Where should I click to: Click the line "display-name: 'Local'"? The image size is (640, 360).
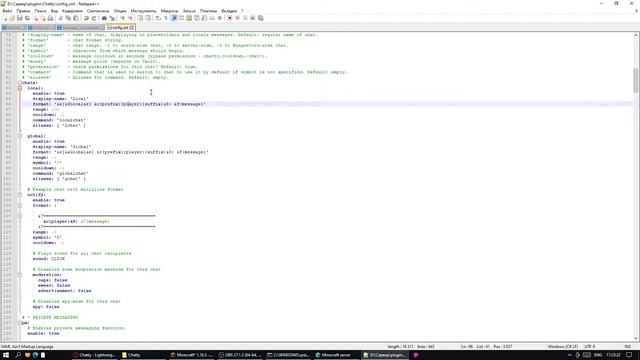(x=60, y=99)
